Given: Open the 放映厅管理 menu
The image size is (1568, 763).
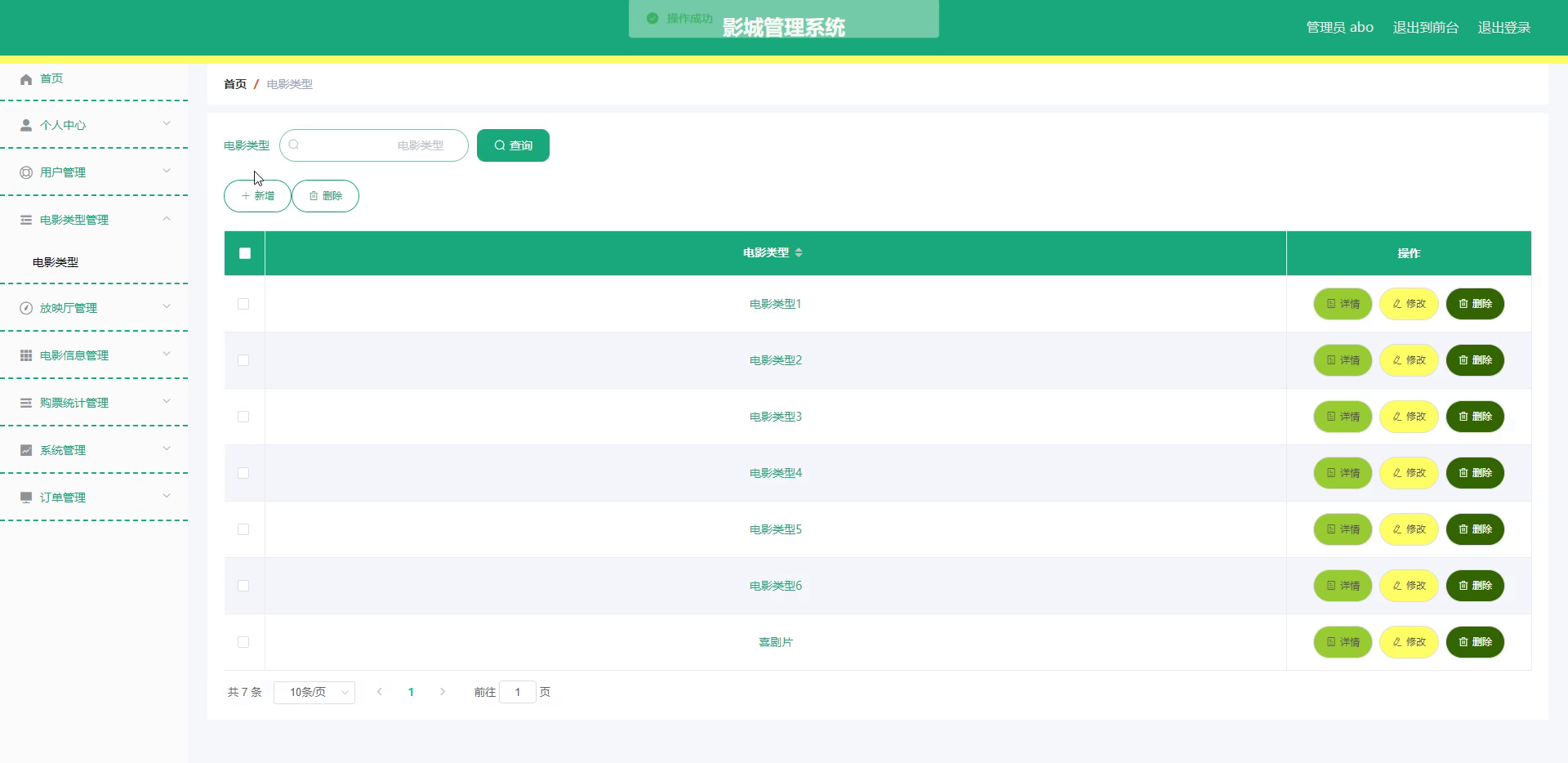Looking at the screenshot, I should click(94, 308).
